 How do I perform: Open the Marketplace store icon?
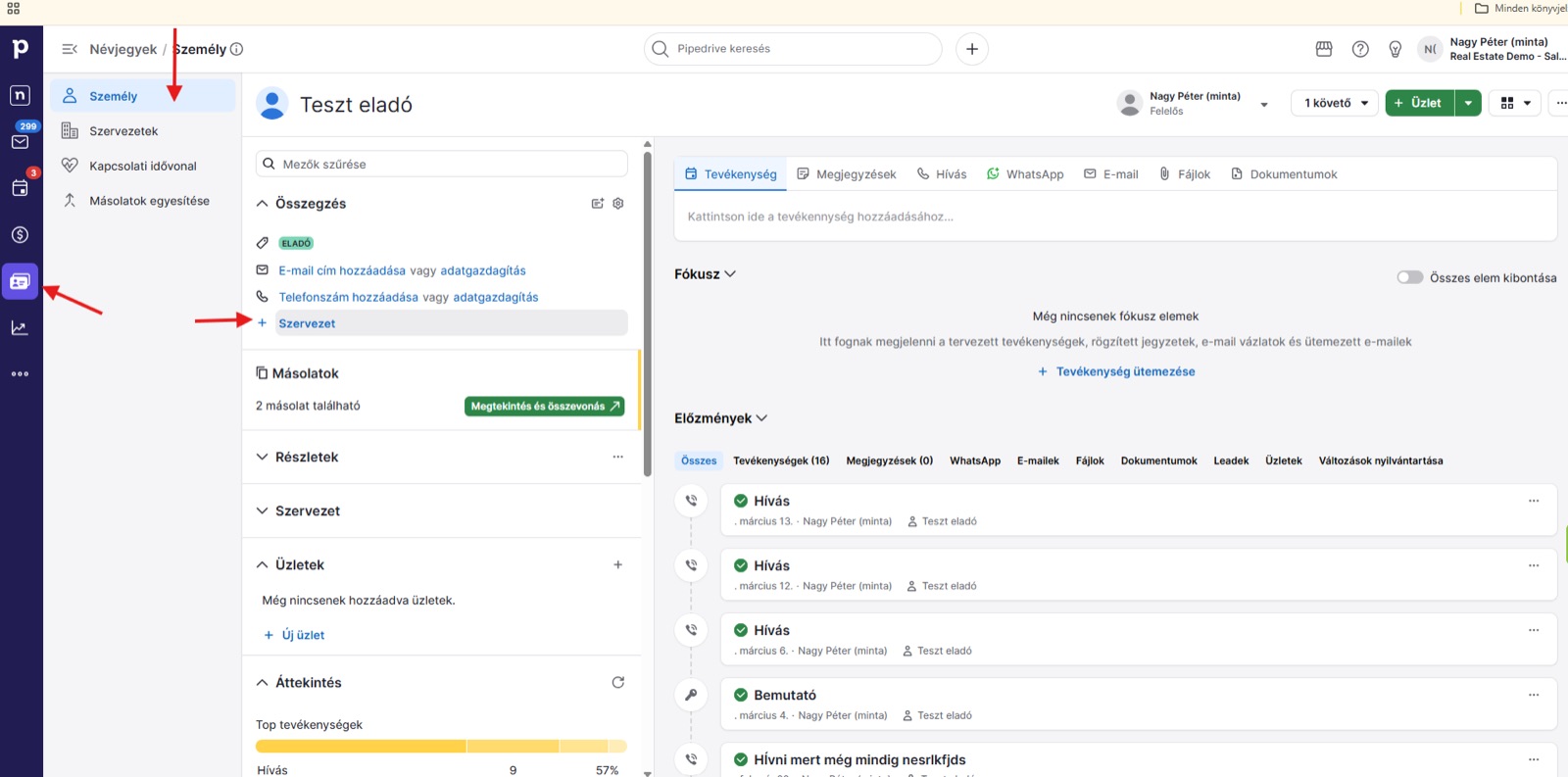tap(1324, 49)
